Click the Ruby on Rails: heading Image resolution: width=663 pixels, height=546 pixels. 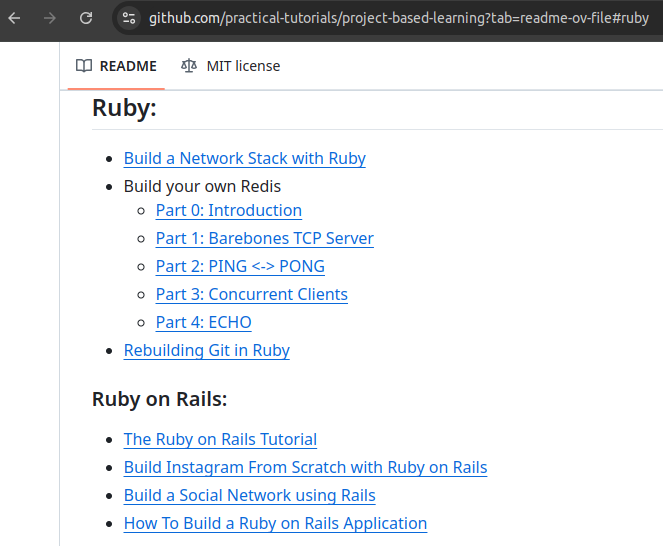point(159,399)
